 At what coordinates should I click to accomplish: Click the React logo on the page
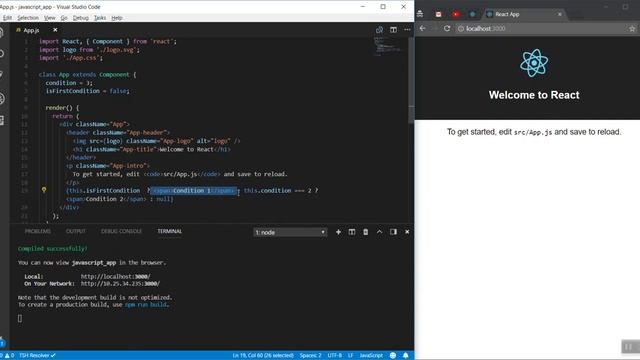(534, 63)
